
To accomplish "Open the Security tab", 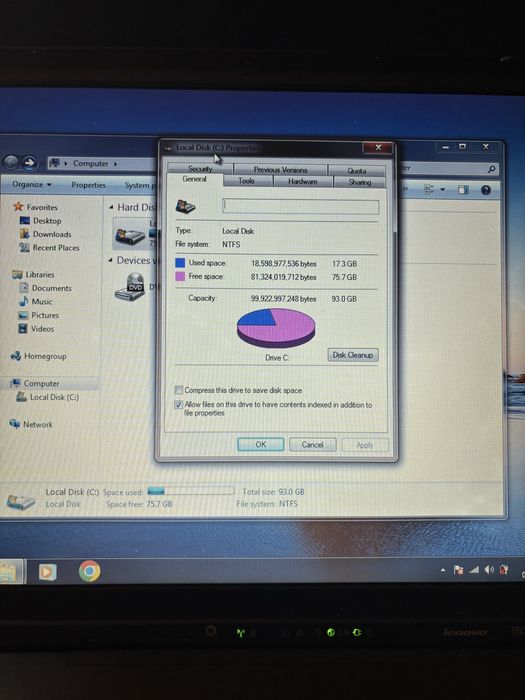I will pos(200,169).
